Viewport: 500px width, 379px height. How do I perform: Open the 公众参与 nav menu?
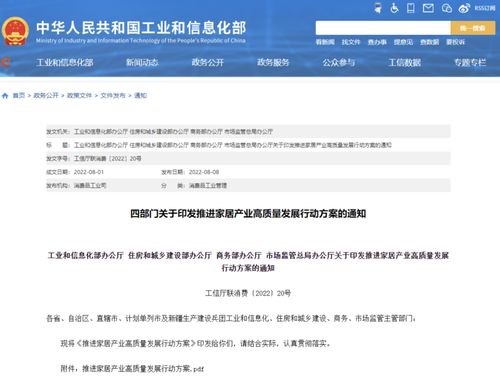tap(339, 62)
